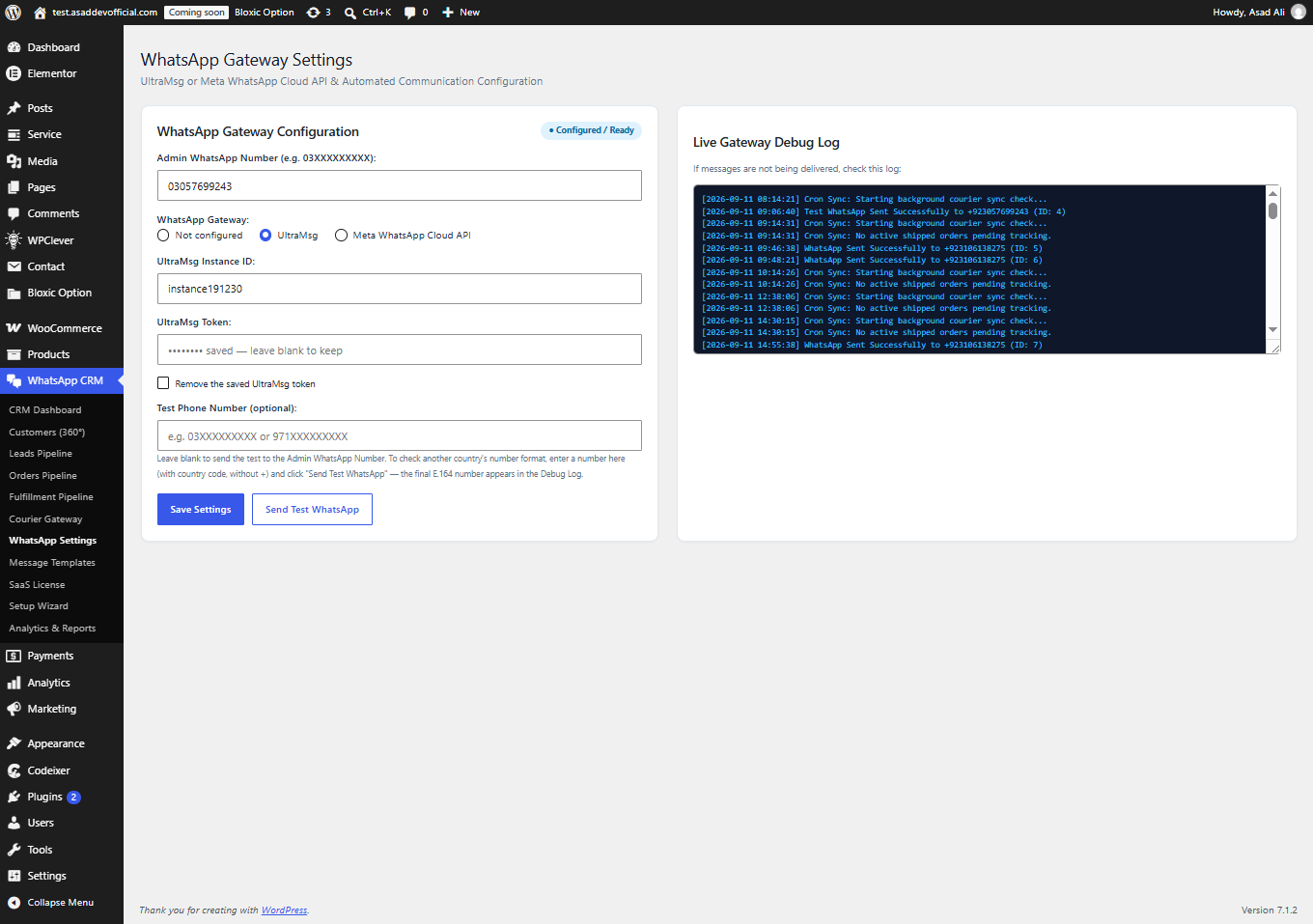The height and width of the screenshot is (924, 1313).
Task: Click the Appearance brush icon
Action: coord(14,743)
